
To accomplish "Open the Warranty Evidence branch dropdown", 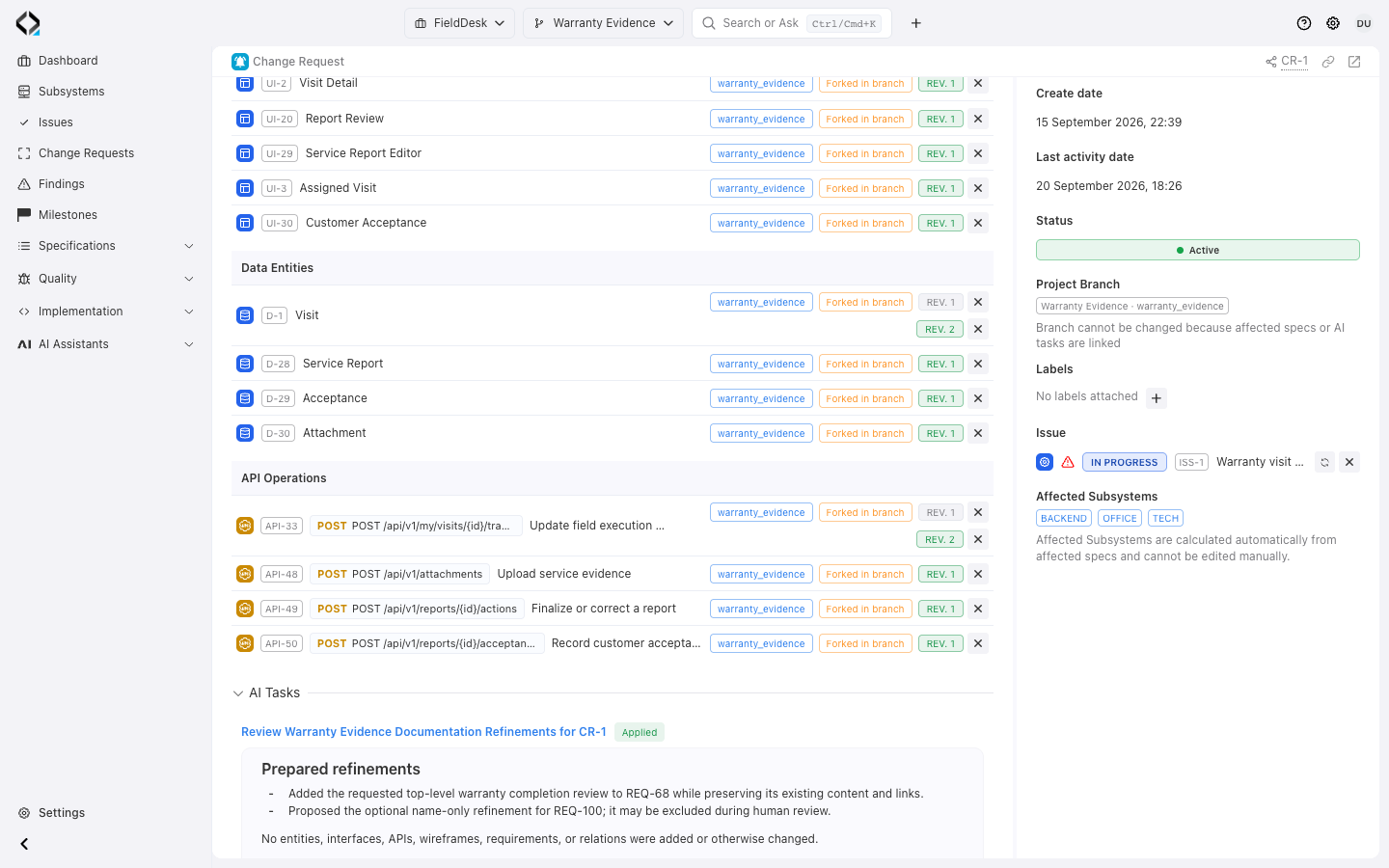I will pos(604,23).
